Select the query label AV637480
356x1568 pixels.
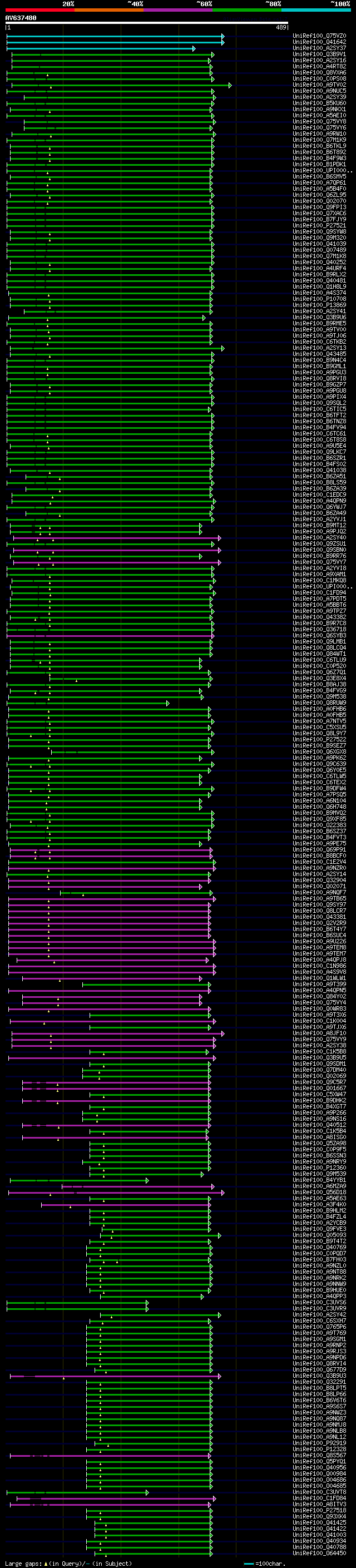(x=21, y=18)
